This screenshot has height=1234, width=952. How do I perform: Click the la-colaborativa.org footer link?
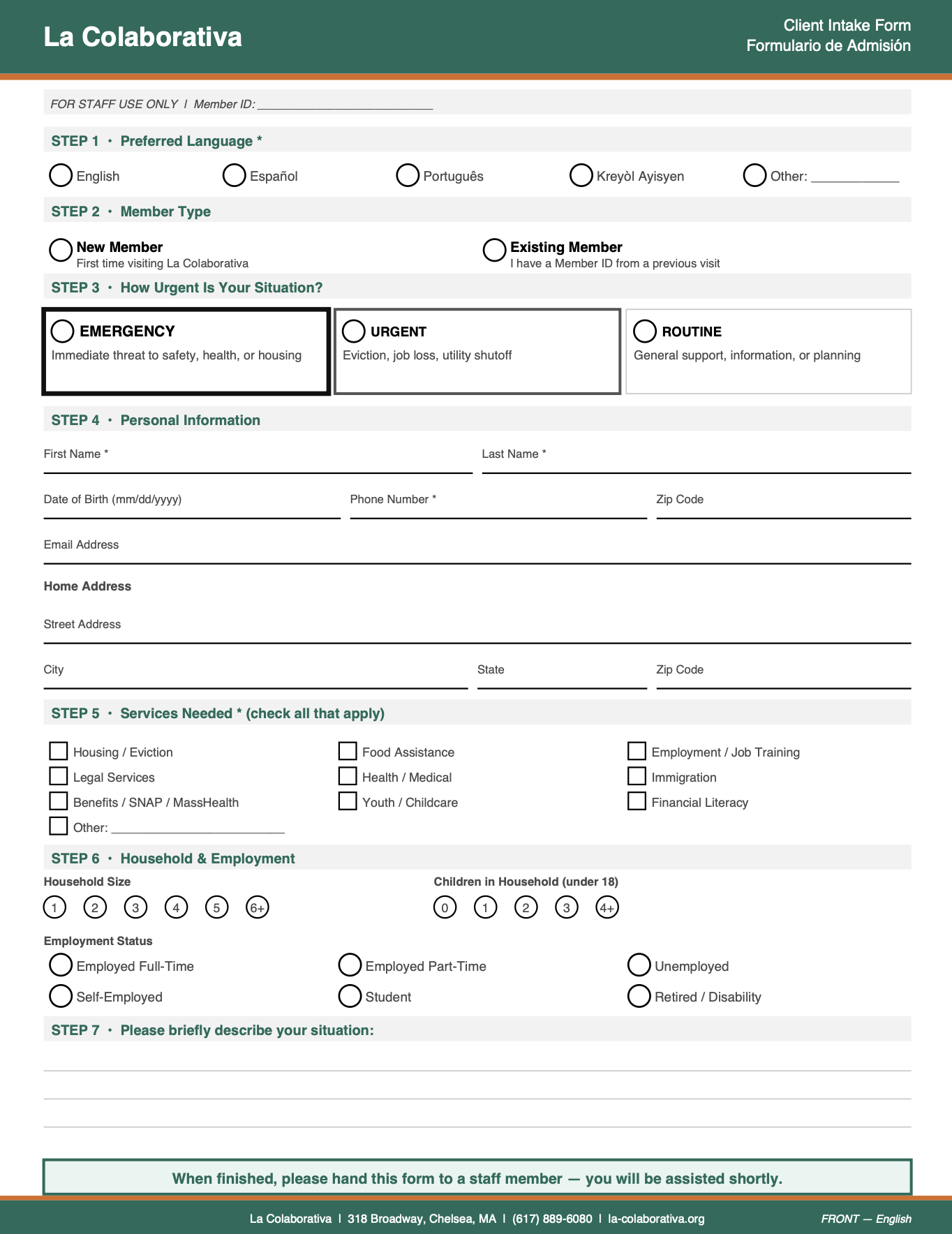656,1219
